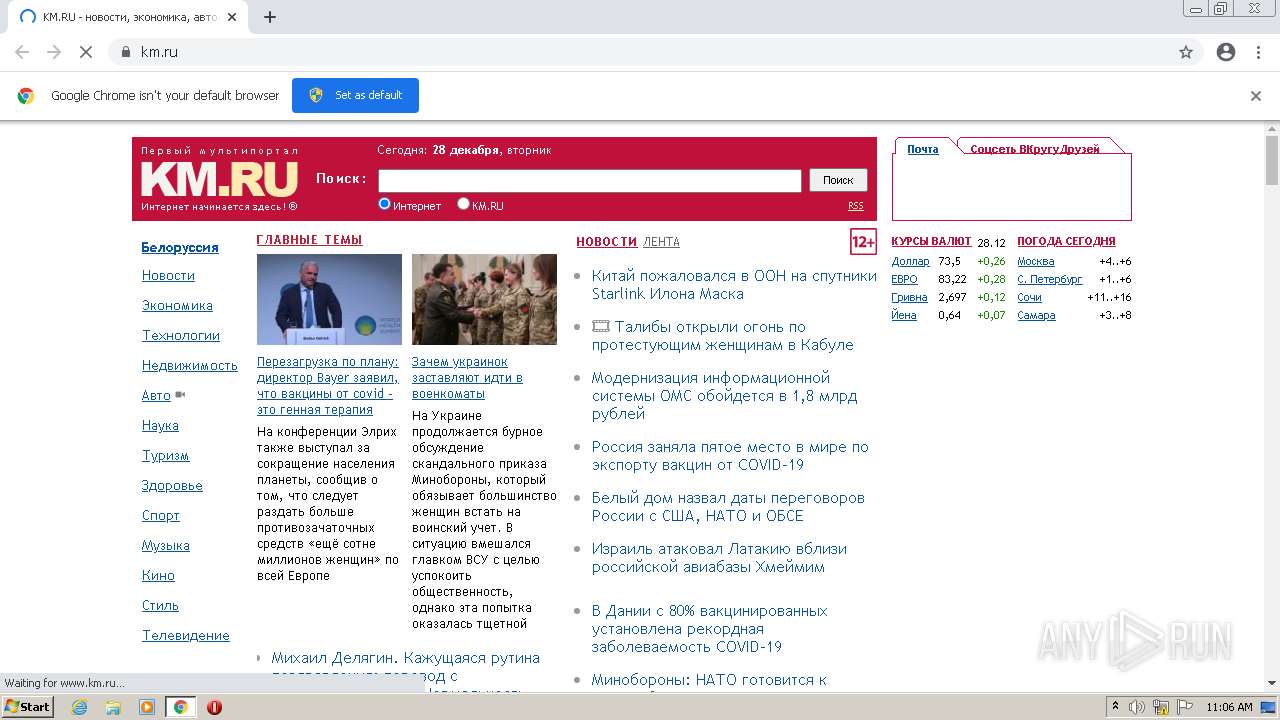
Task: Stop loading the page
Action: [x=86, y=52]
